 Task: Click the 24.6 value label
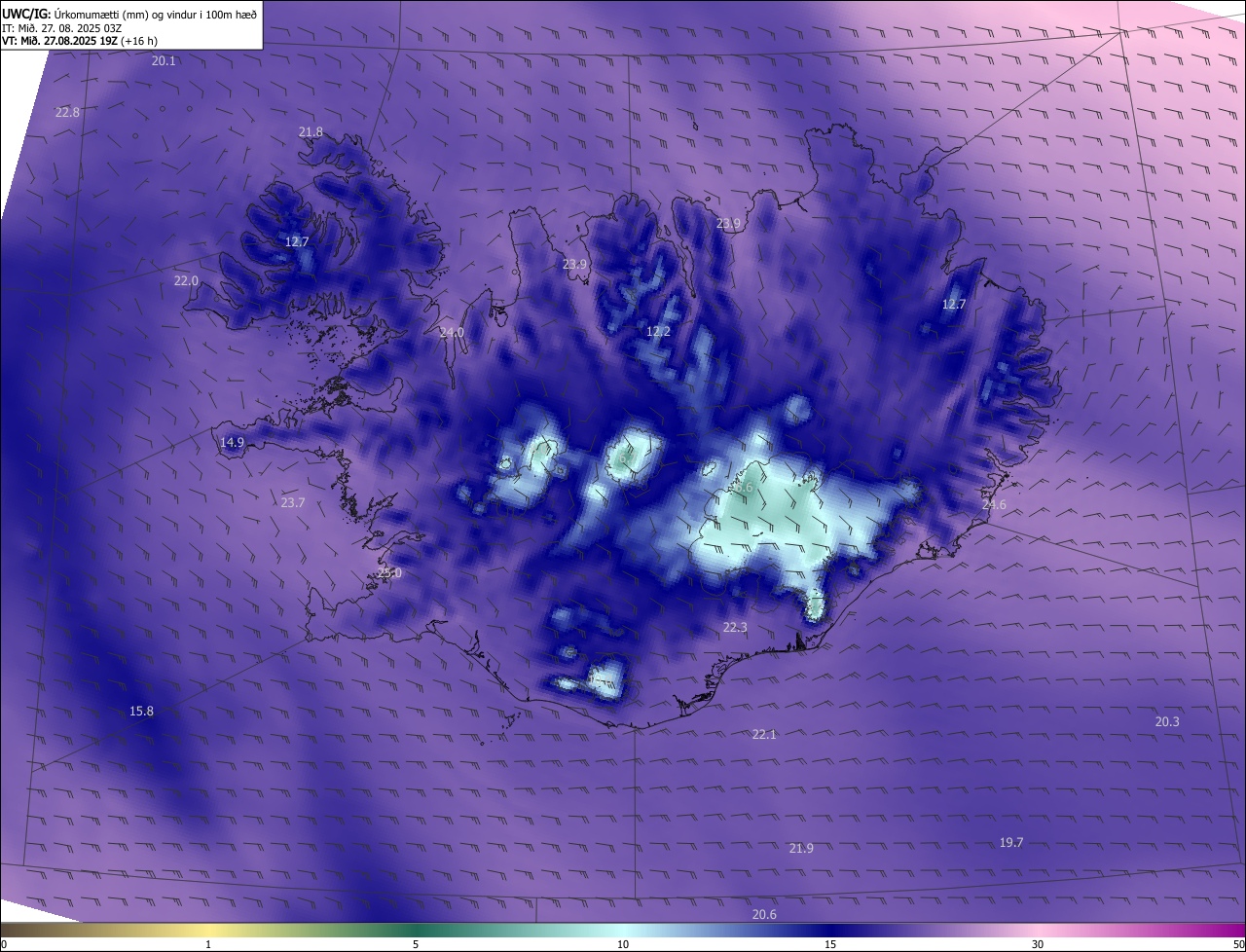994,505
